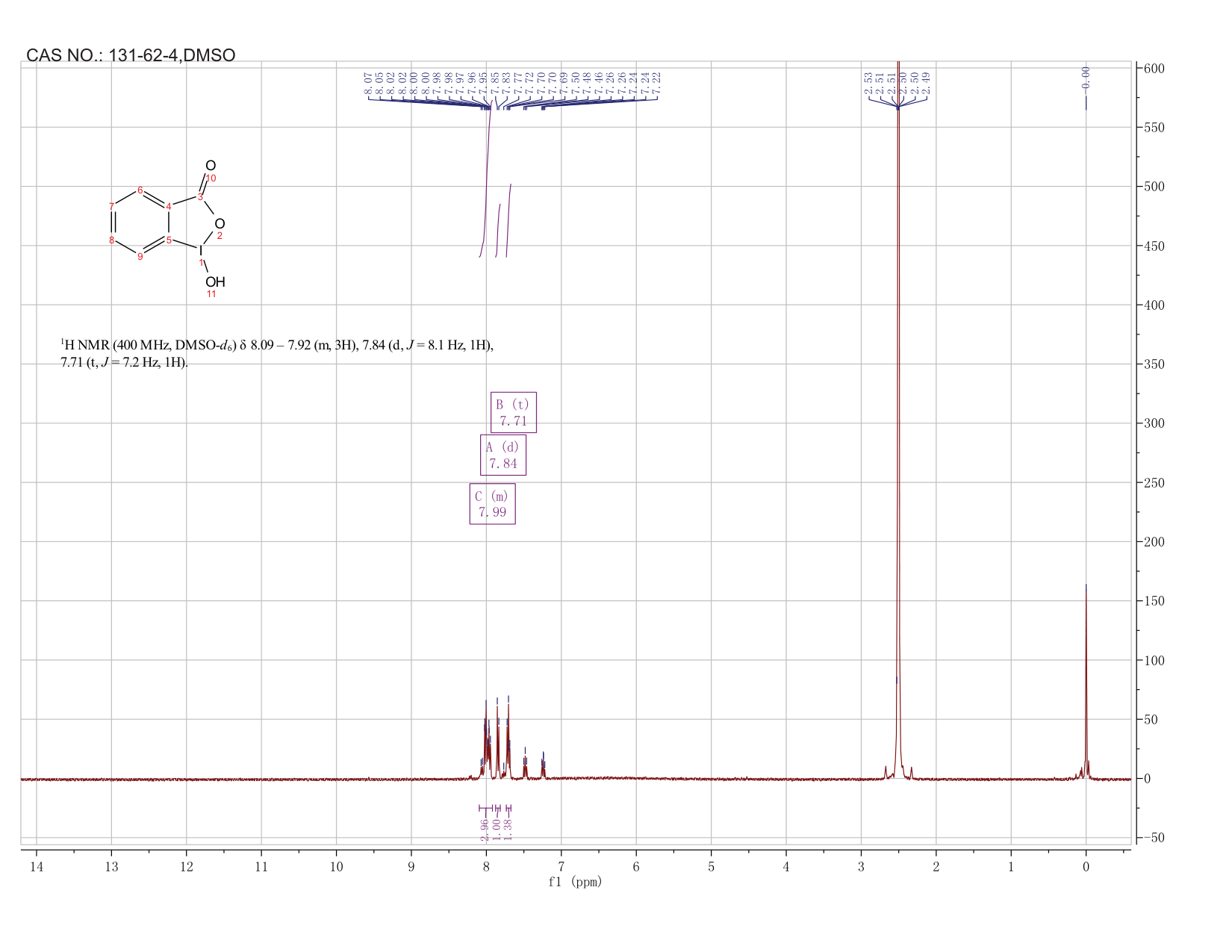Viewport: 1232px width, 952px height.
Task: Click y-axis tick label -50
Action: pos(1154,838)
